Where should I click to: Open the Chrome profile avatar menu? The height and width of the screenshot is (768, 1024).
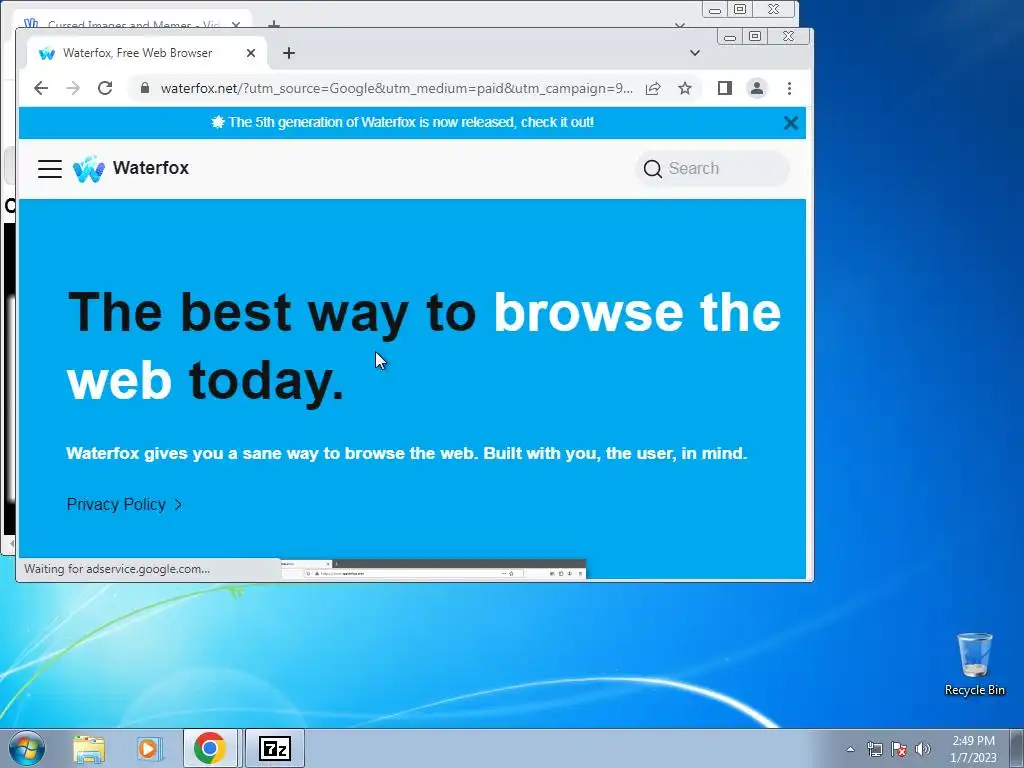click(x=757, y=88)
